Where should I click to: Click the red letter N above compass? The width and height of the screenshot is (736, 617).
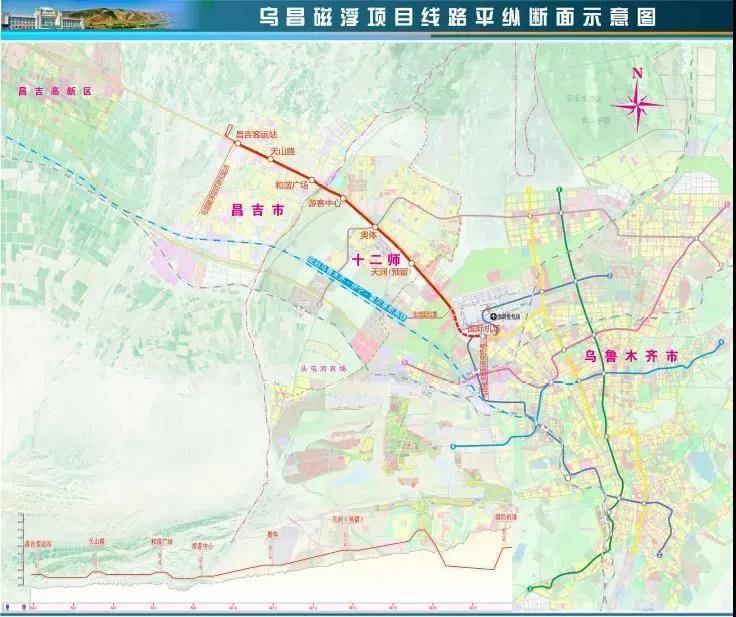637,73
